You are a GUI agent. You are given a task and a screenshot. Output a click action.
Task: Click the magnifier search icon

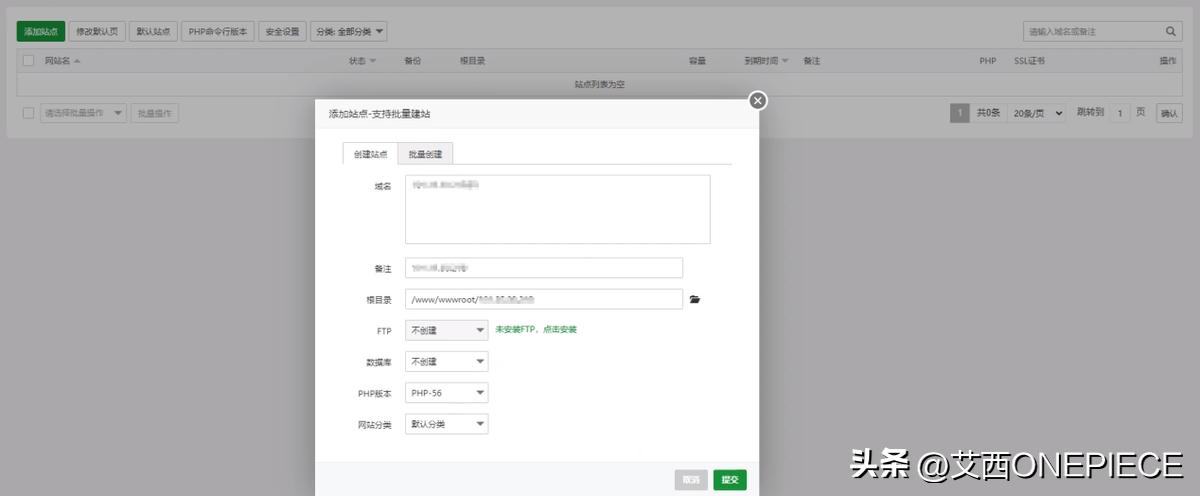1173,31
